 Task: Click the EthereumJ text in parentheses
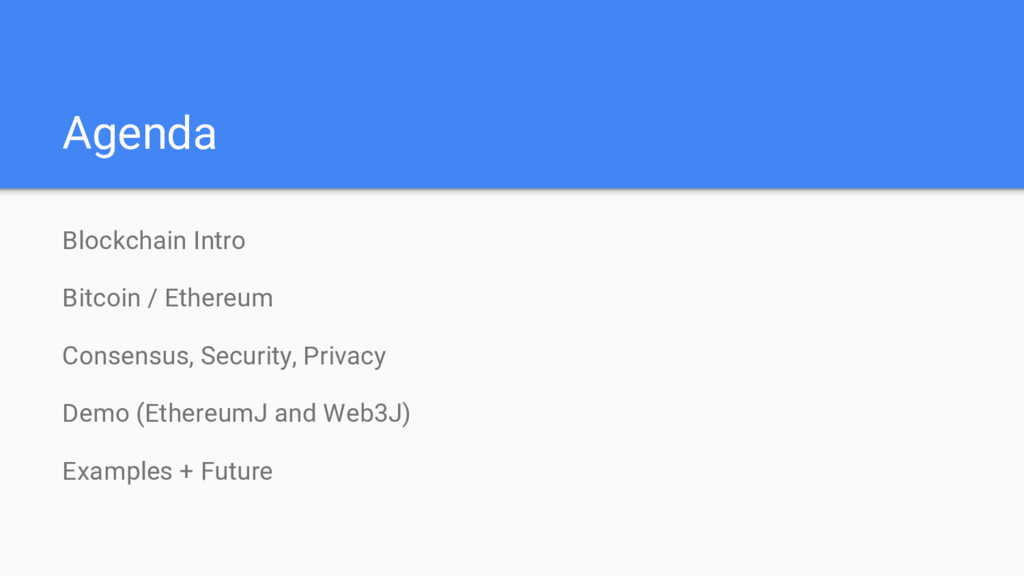[206, 413]
